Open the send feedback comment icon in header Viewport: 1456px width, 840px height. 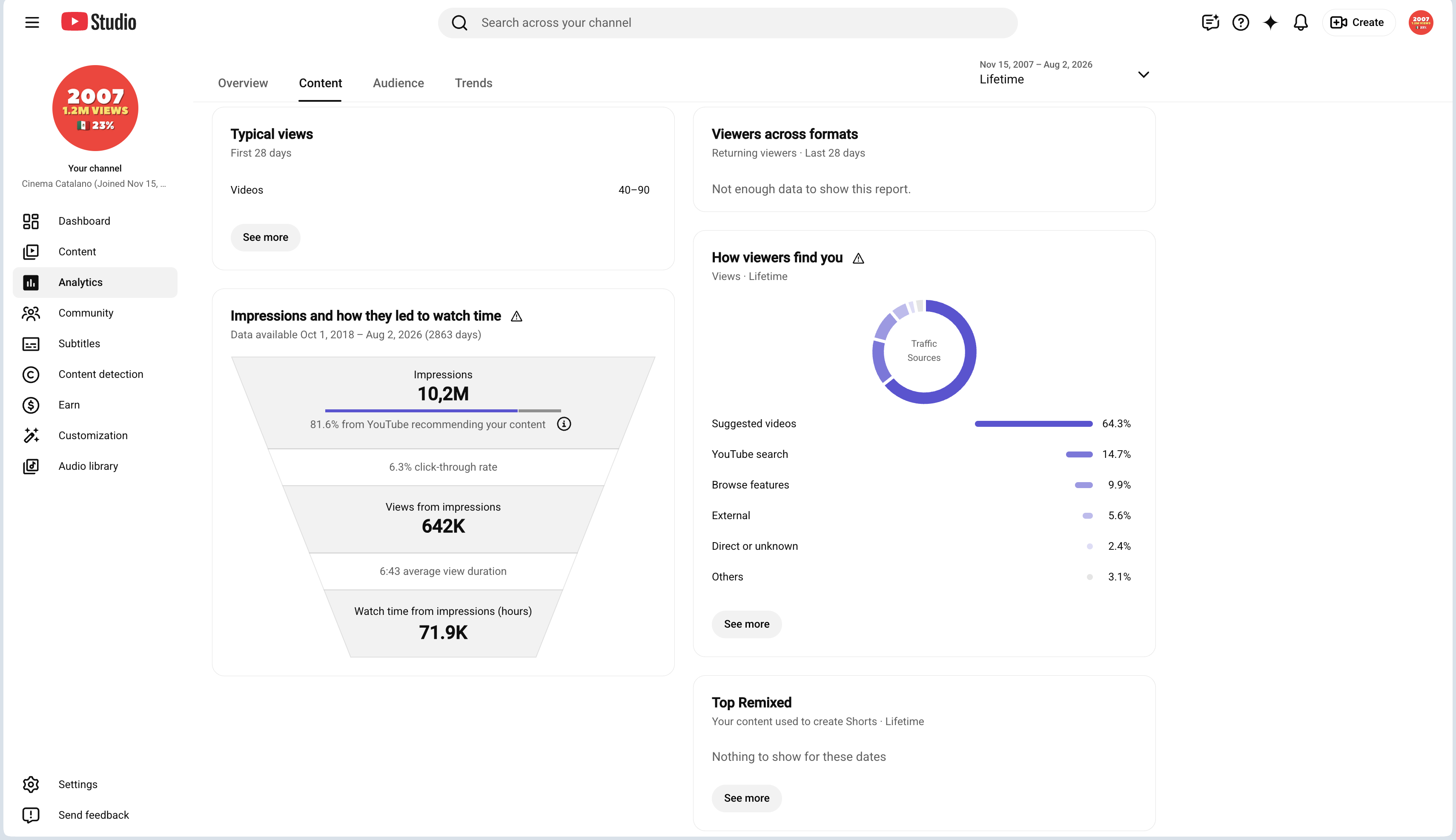pyautogui.click(x=1210, y=23)
